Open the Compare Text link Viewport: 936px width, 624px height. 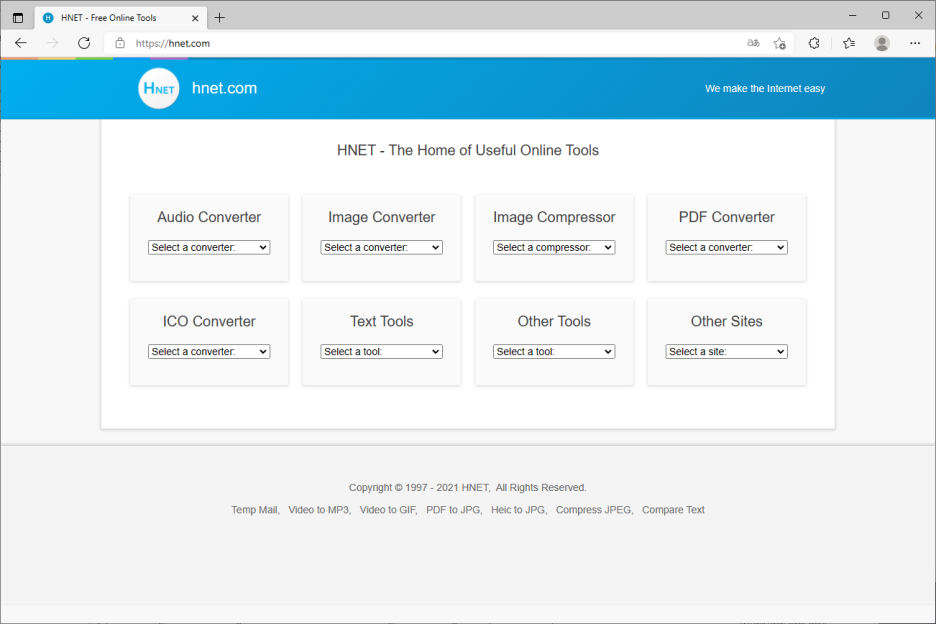(673, 510)
